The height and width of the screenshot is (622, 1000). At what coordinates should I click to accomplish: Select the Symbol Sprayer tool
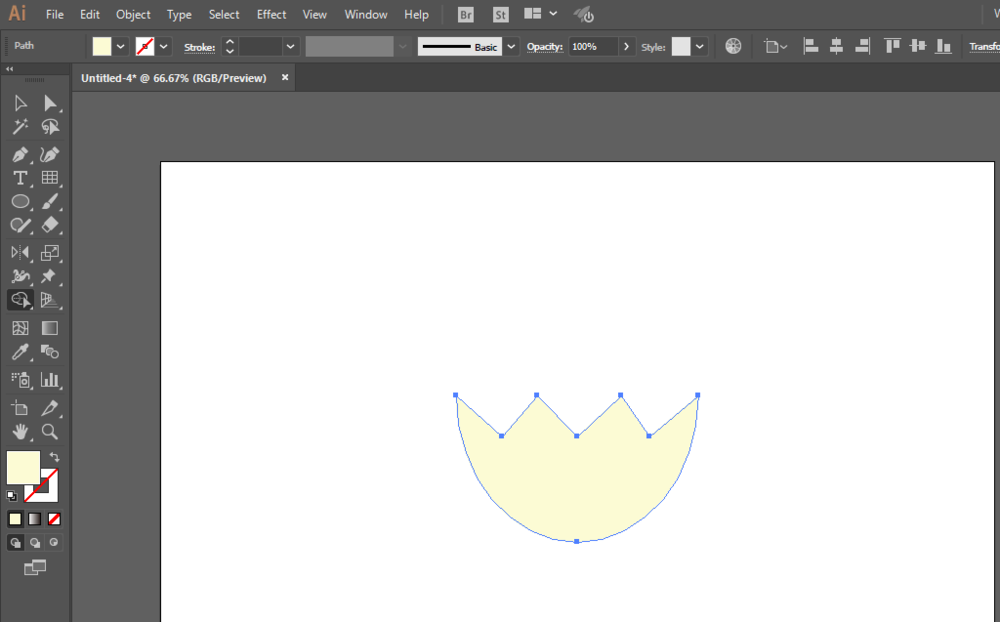(x=20, y=380)
